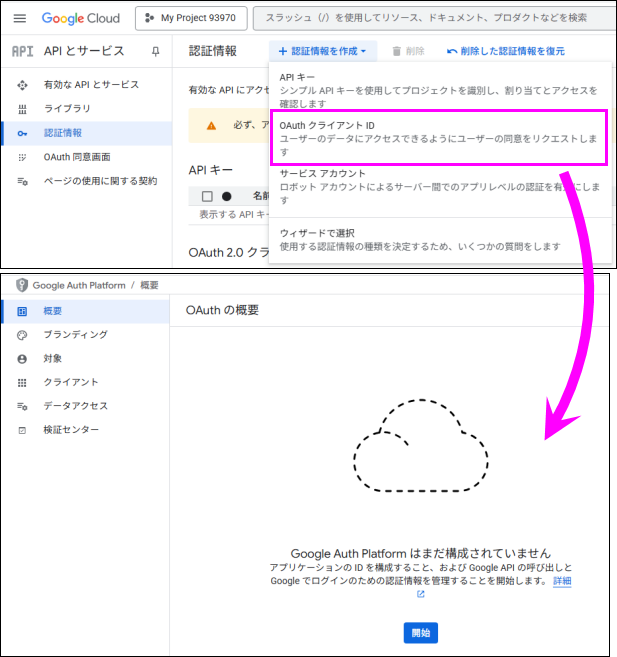Click the 検証センター checkbox icon
Viewport: 617px width, 657px height.
point(22,430)
